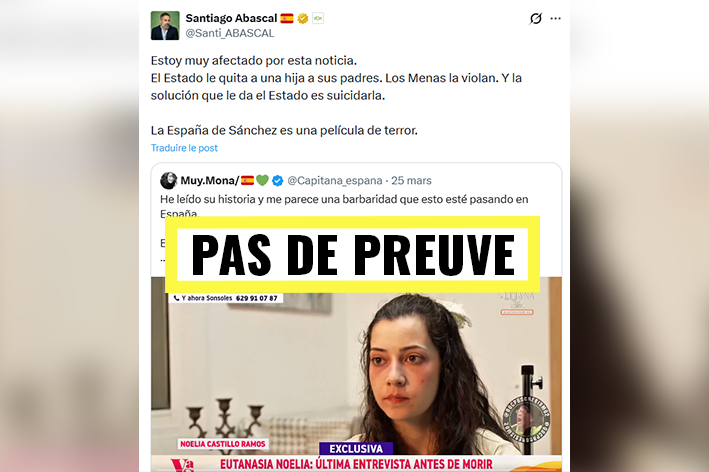The width and height of the screenshot is (709, 472).
Task: Click the gold verified badge next to Abascal
Action: 303,19
